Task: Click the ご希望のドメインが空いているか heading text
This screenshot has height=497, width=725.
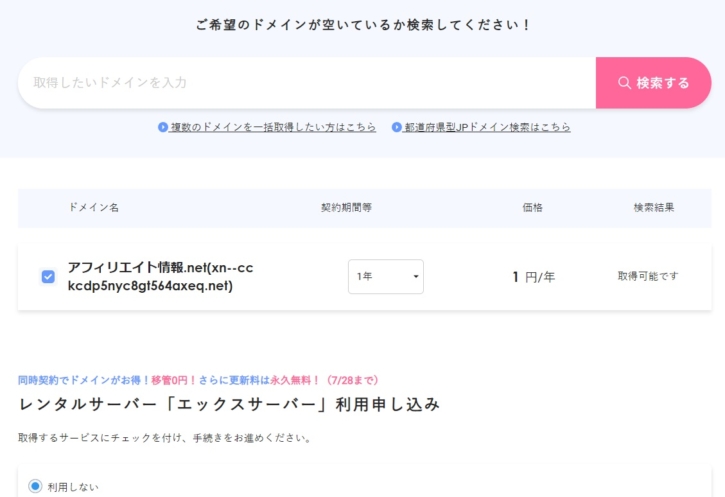Action: coord(362,25)
